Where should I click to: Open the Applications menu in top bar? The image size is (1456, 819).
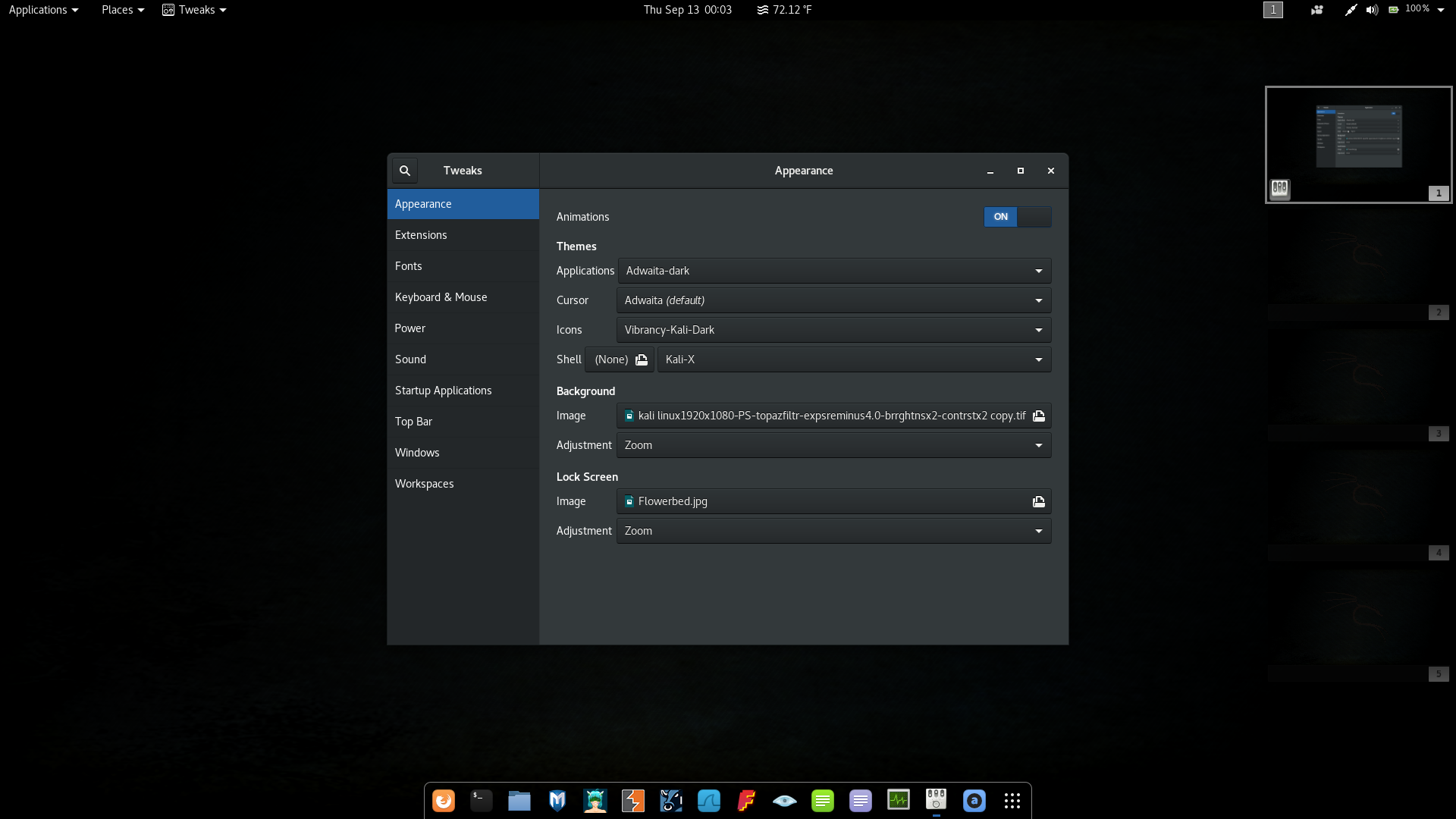point(43,10)
